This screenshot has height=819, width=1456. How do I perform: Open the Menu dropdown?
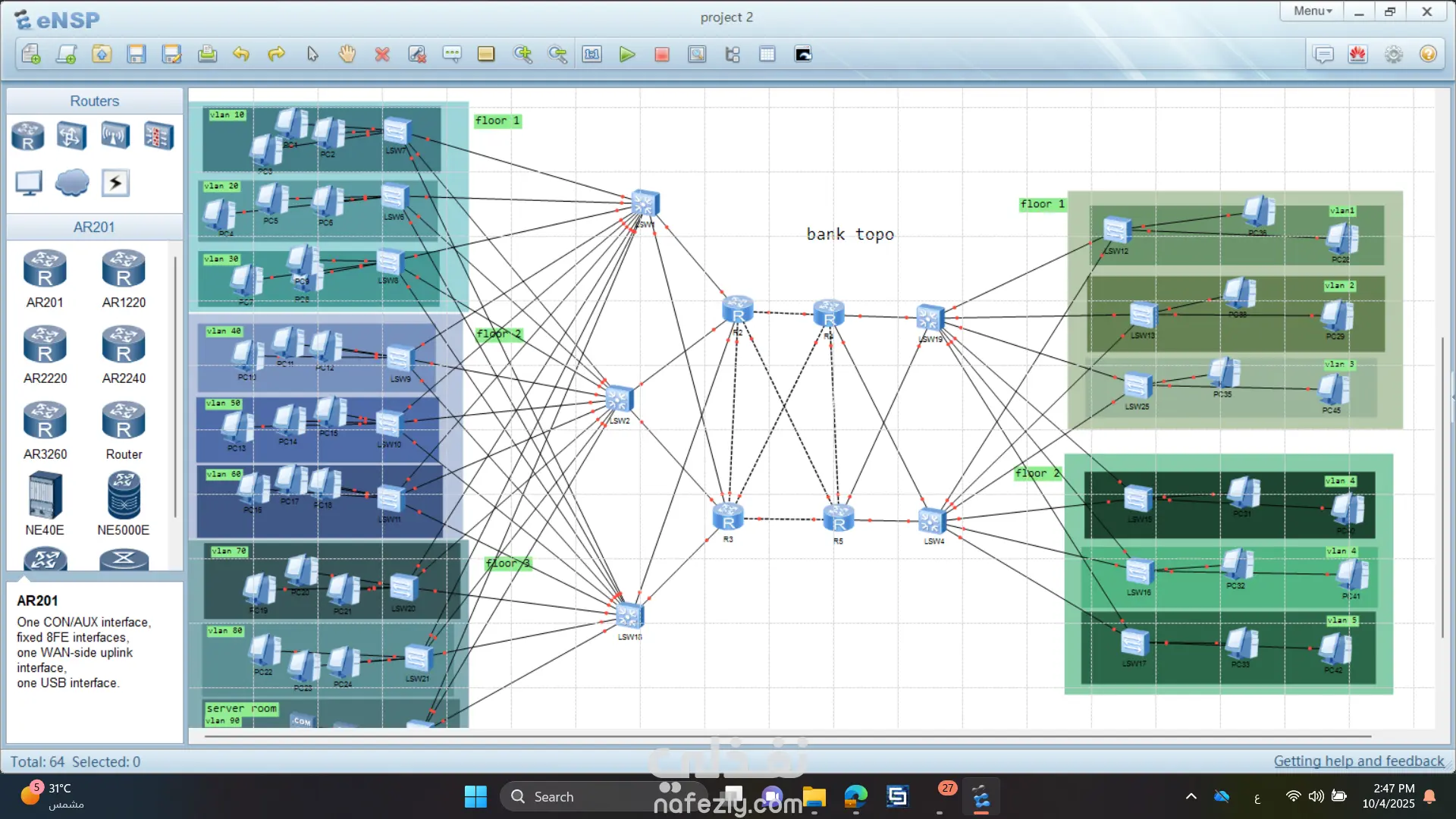click(x=1312, y=11)
